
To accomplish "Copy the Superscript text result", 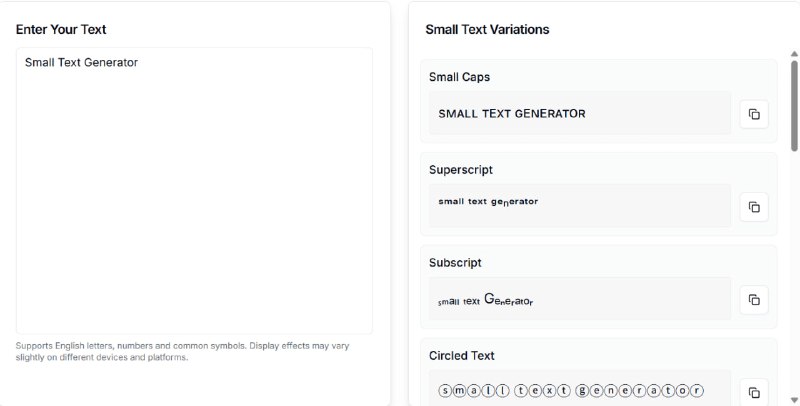I will [x=754, y=207].
